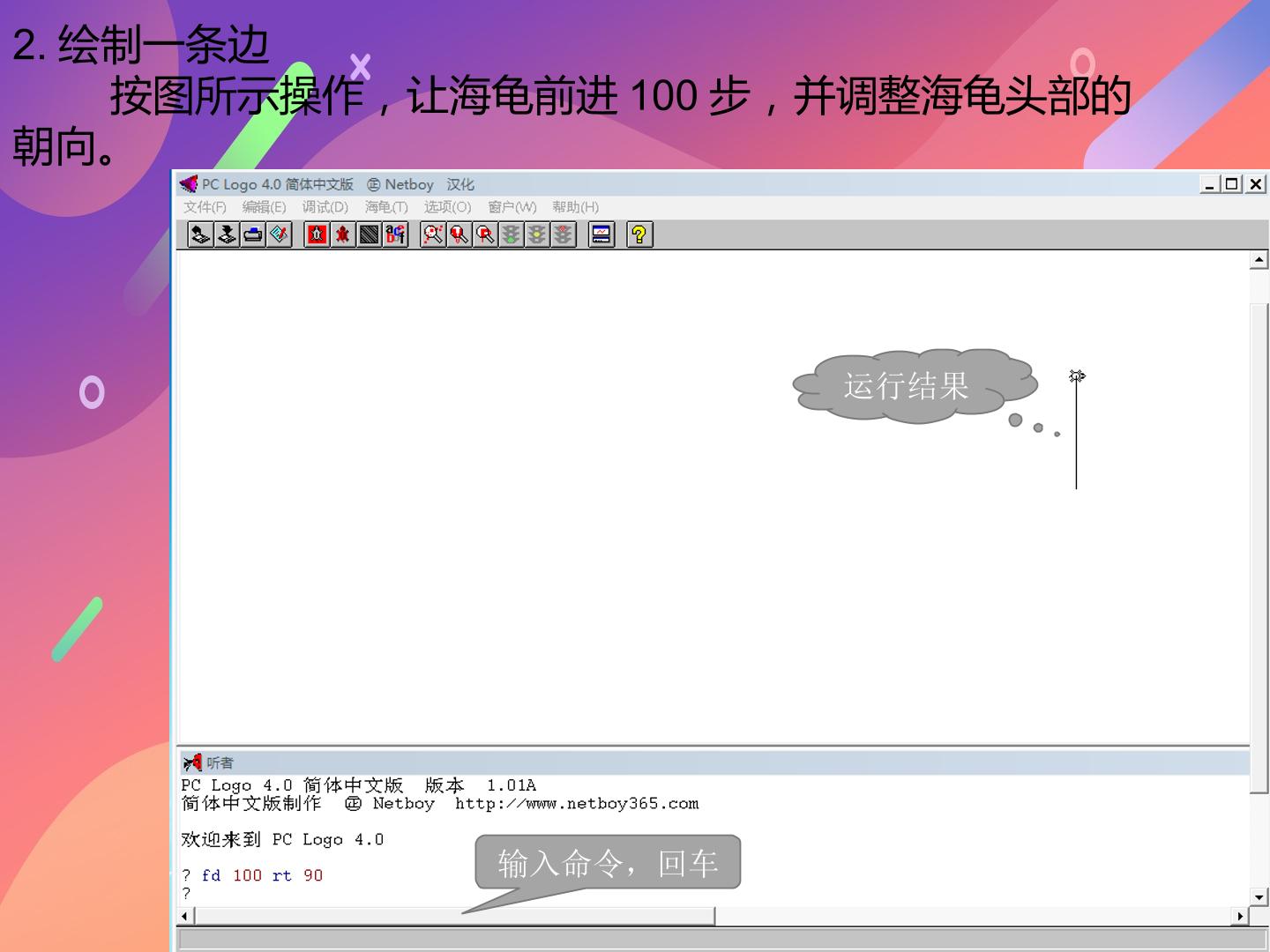
Task: Click the yellow traffic light icon
Action: point(537,234)
